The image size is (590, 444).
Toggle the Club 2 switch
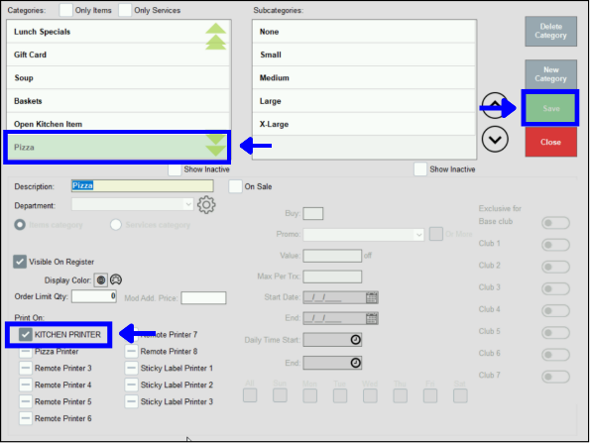555,267
